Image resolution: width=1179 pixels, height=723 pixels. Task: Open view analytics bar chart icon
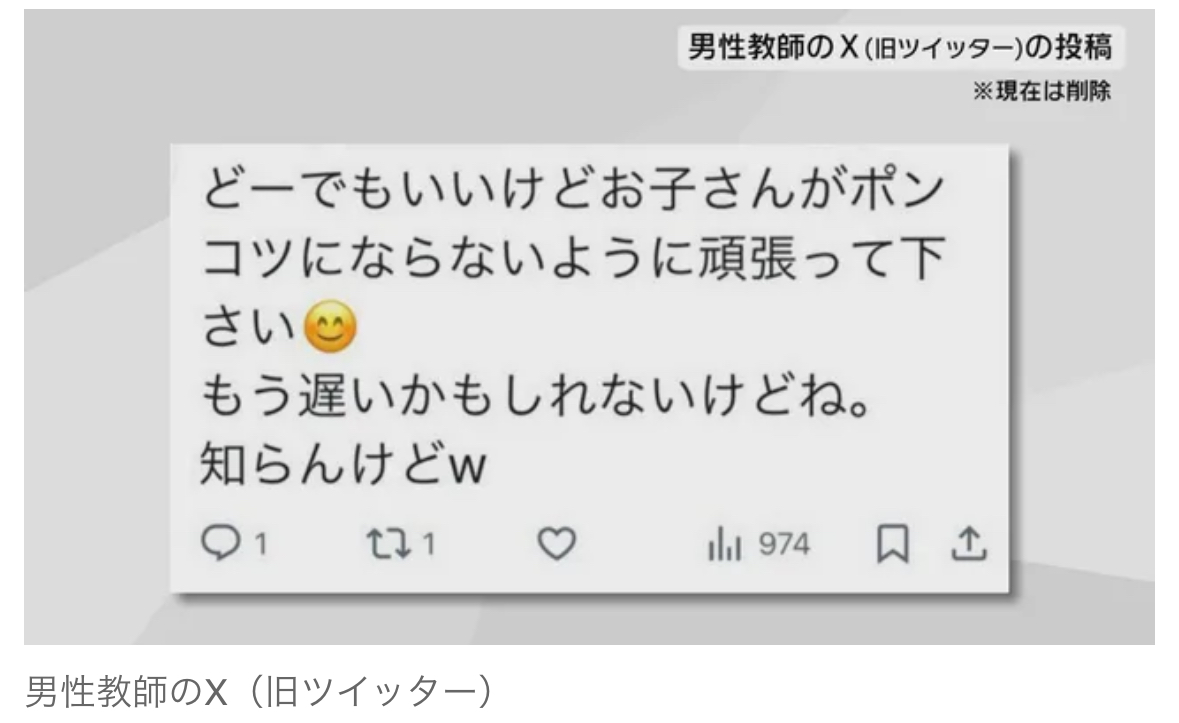point(724,544)
